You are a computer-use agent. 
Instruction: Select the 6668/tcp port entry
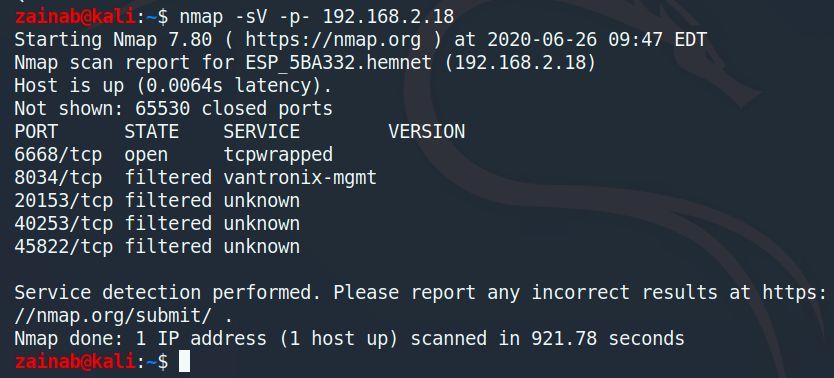[x=57, y=155]
